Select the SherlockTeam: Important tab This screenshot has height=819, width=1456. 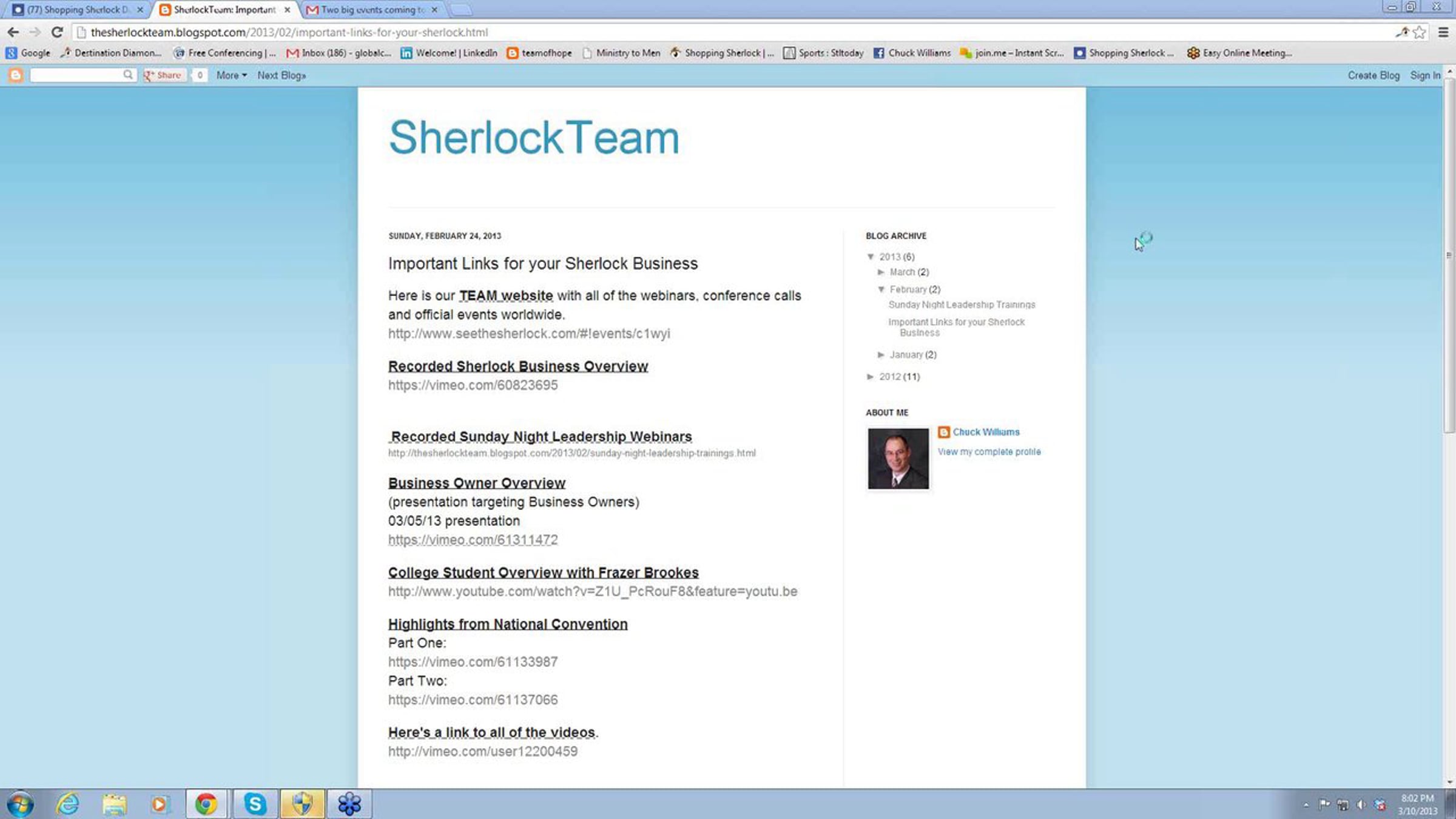pyautogui.click(x=224, y=10)
